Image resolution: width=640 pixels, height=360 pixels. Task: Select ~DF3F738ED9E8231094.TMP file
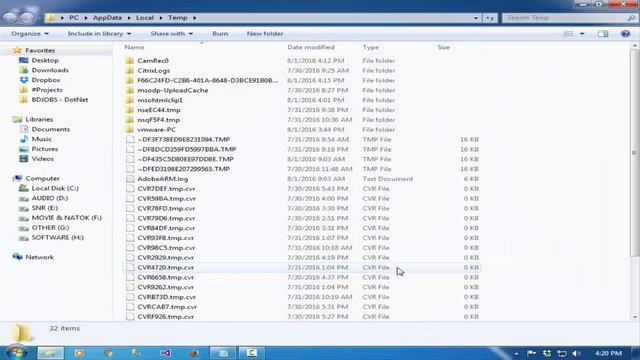coord(184,140)
